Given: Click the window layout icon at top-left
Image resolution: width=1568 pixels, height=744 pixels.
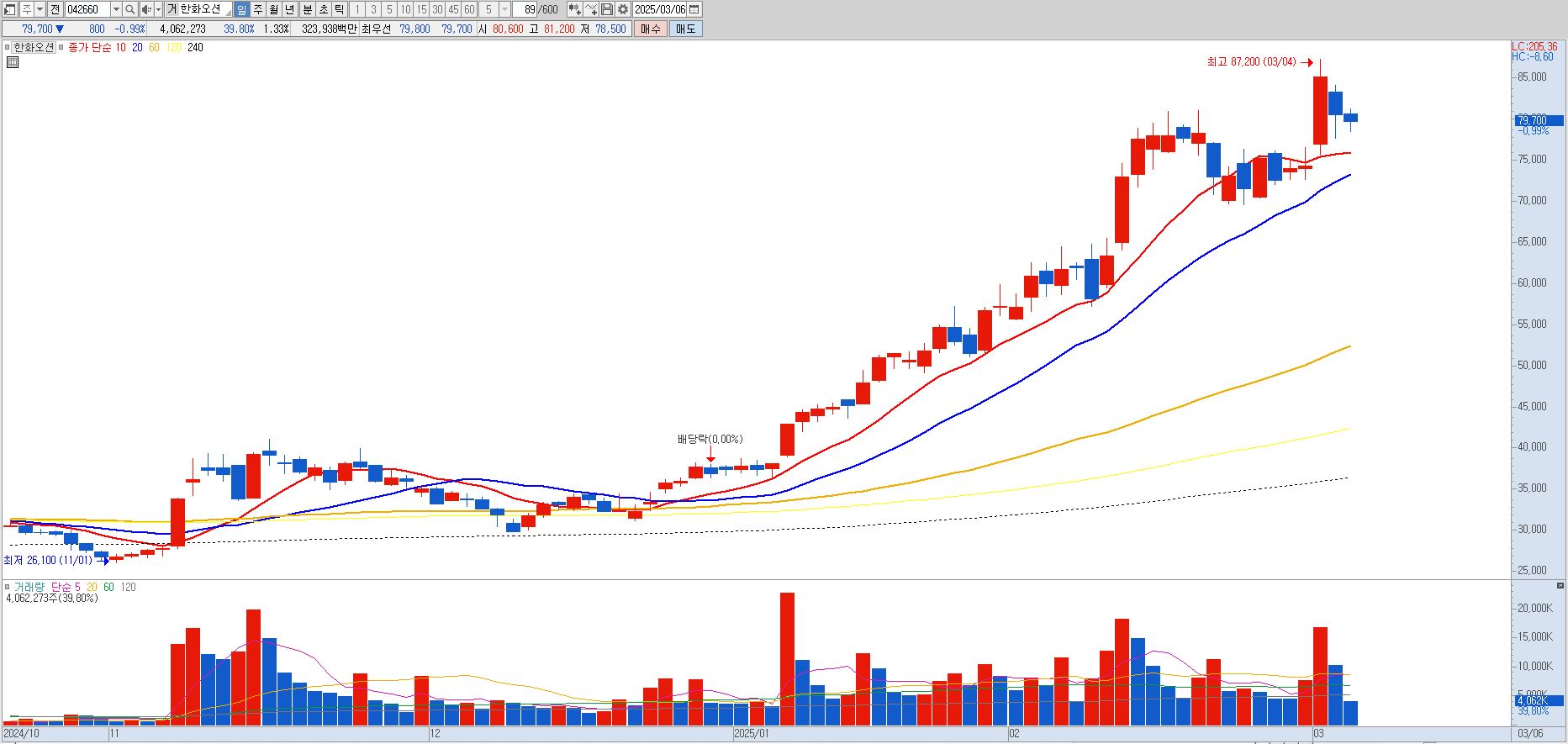Looking at the screenshot, I should [9, 9].
